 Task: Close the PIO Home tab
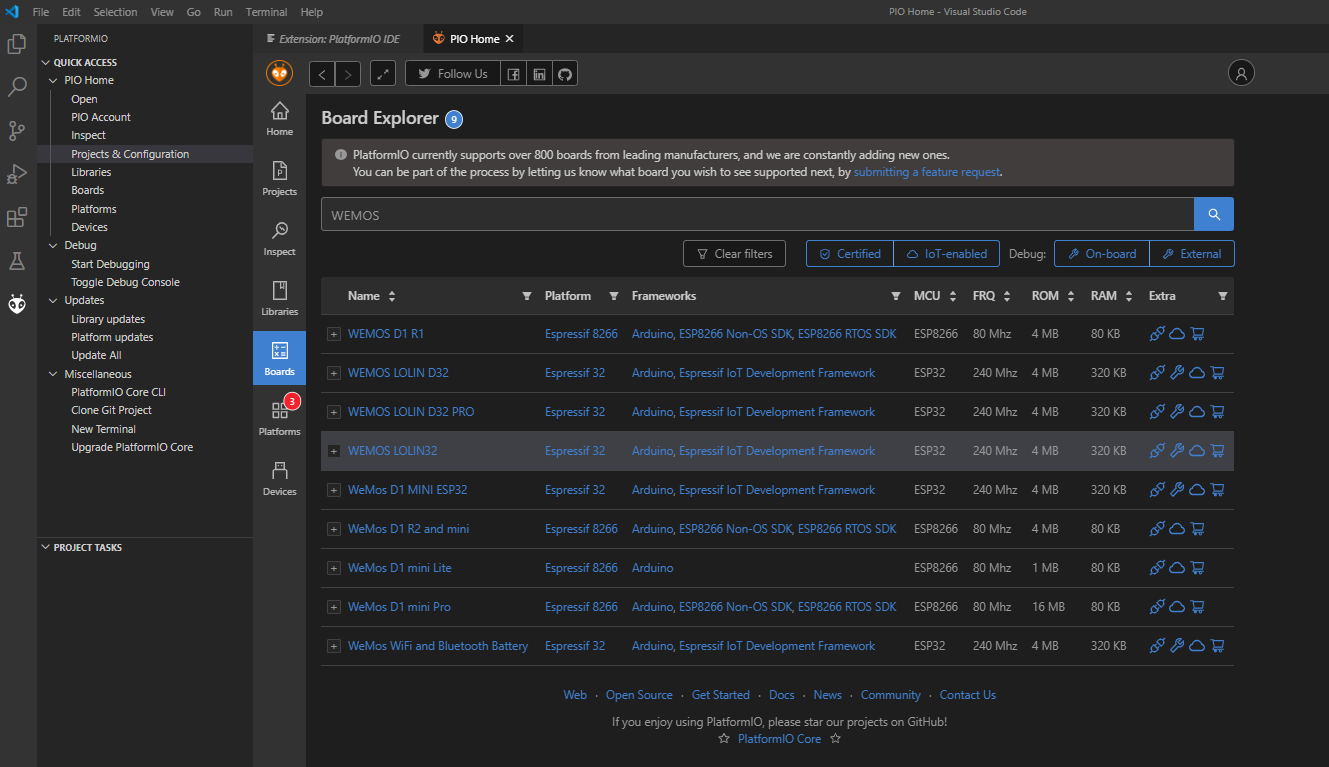[x=509, y=39]
